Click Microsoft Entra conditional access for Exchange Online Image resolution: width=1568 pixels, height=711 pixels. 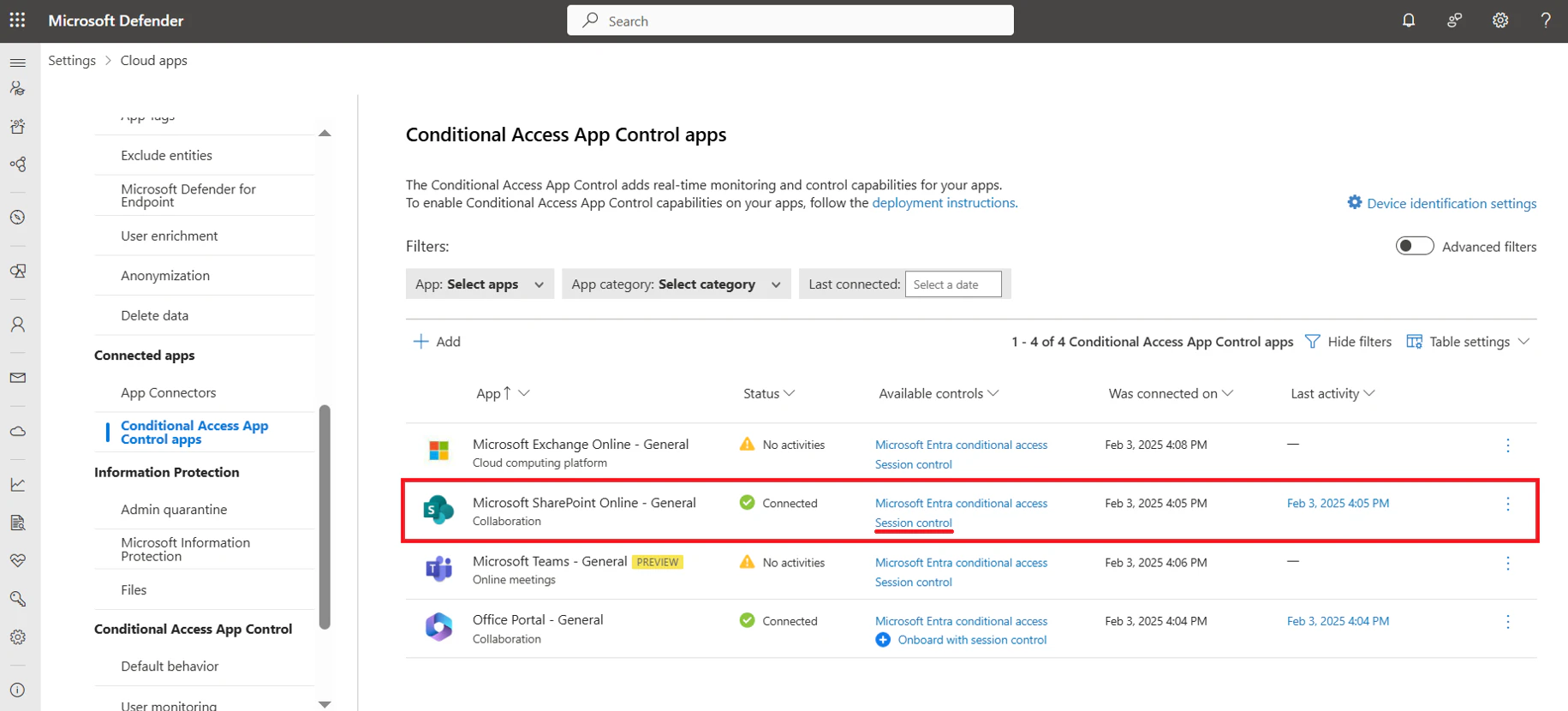[961, 445]
